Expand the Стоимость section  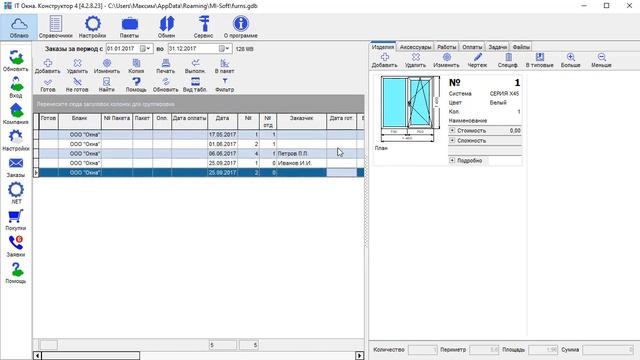[x=452, y=130]
